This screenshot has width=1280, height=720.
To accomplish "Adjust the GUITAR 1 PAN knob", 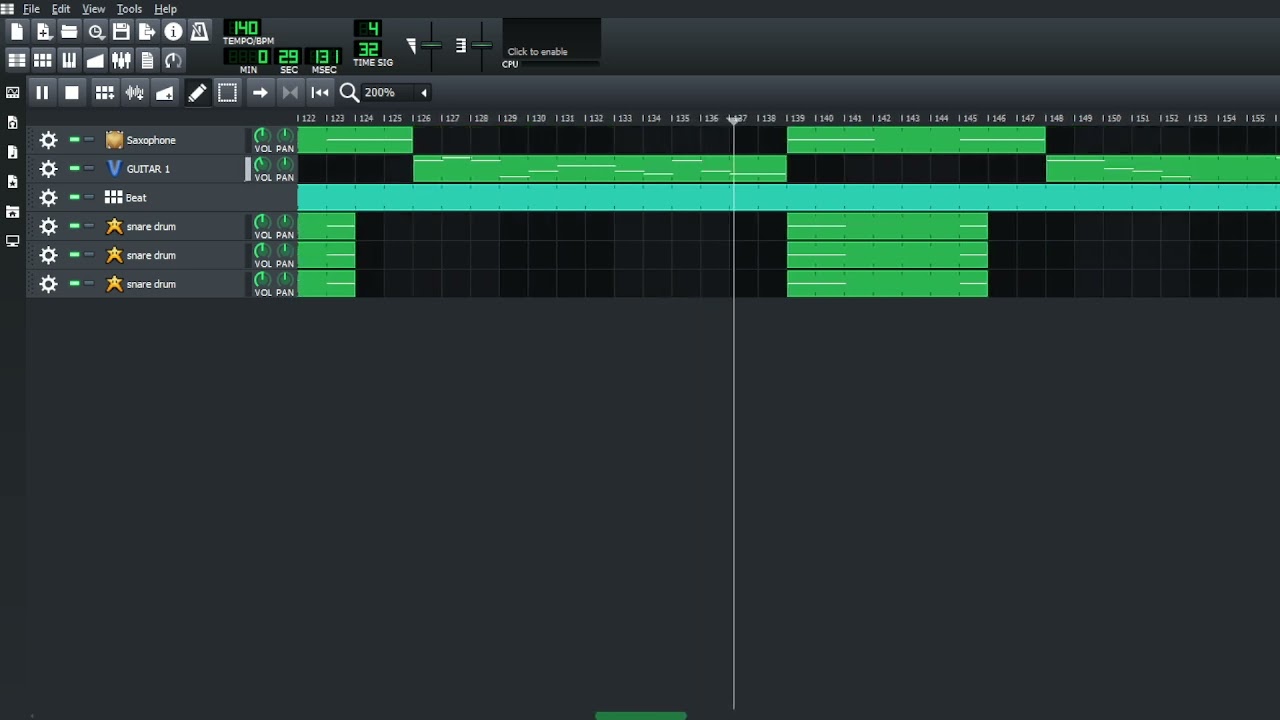I will pos(285,165).
